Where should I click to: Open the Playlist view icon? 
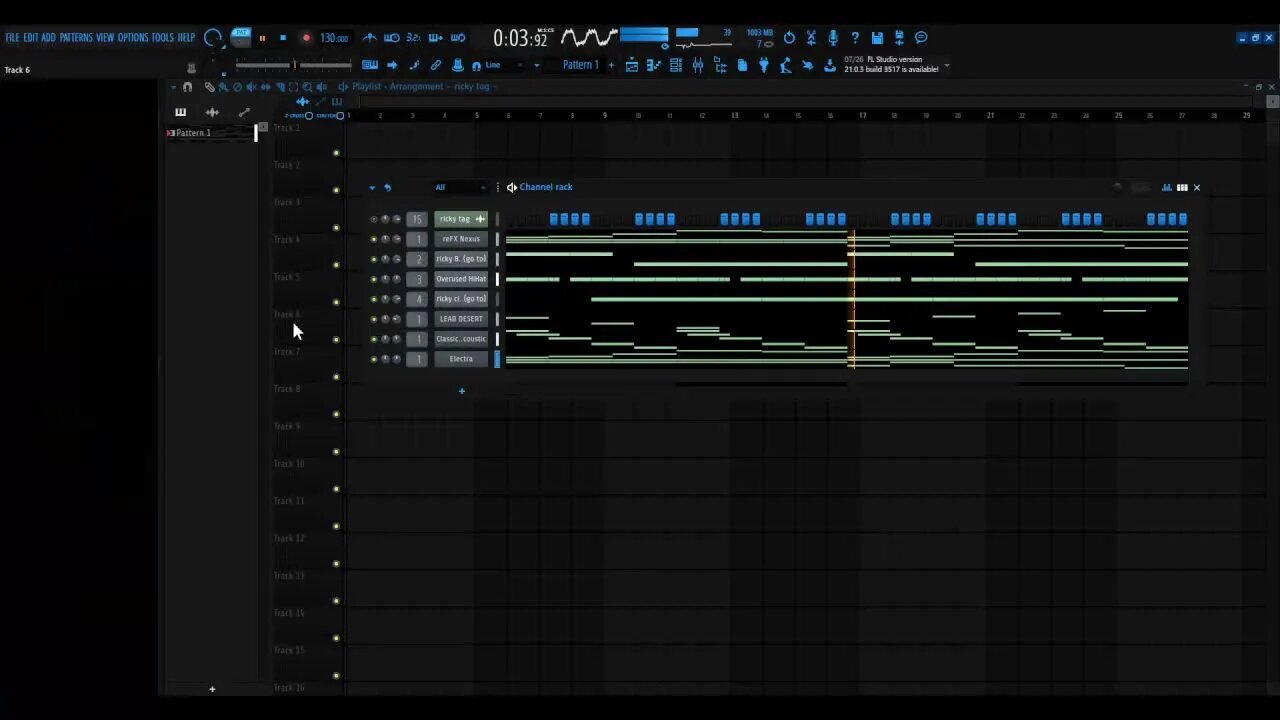pos(632,65)
